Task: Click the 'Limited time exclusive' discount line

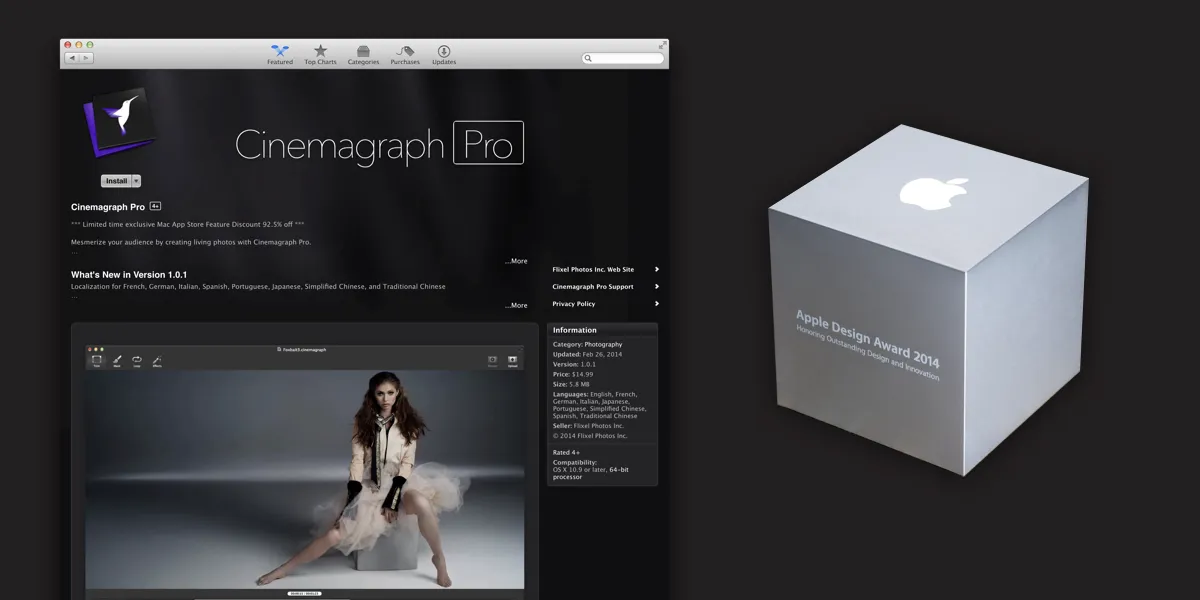Action: tap(188, 224)
